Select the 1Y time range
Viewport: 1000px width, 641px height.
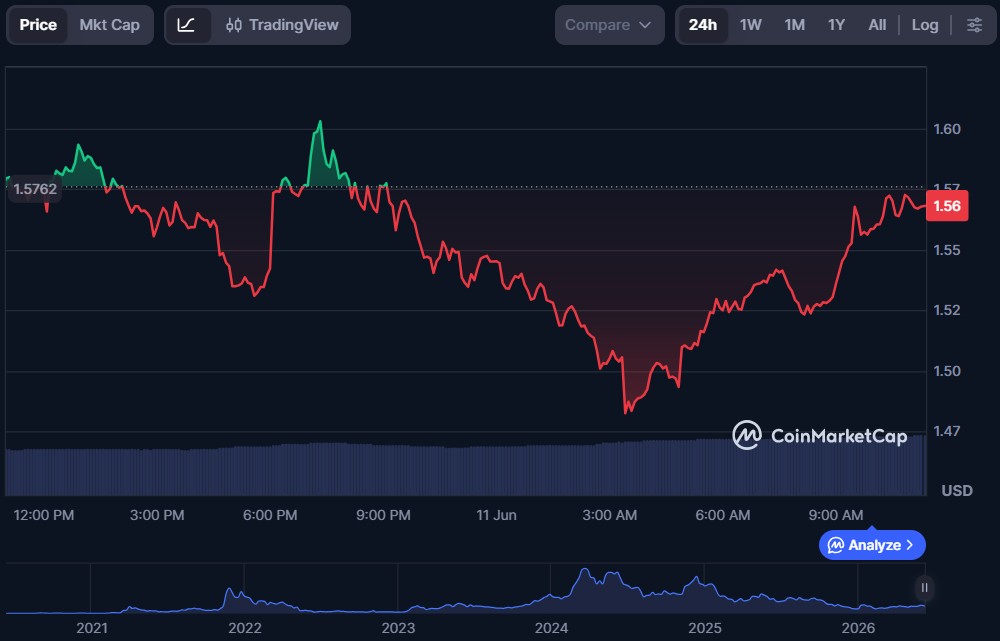pyautogui.click(x=836, y=25)
